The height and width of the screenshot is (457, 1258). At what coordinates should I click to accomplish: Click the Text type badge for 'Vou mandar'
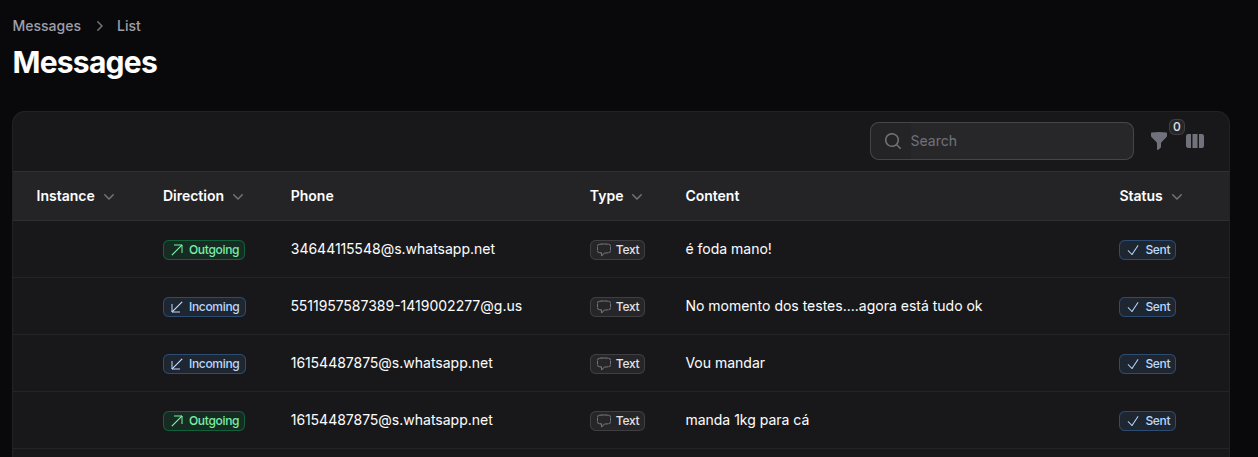617,364
